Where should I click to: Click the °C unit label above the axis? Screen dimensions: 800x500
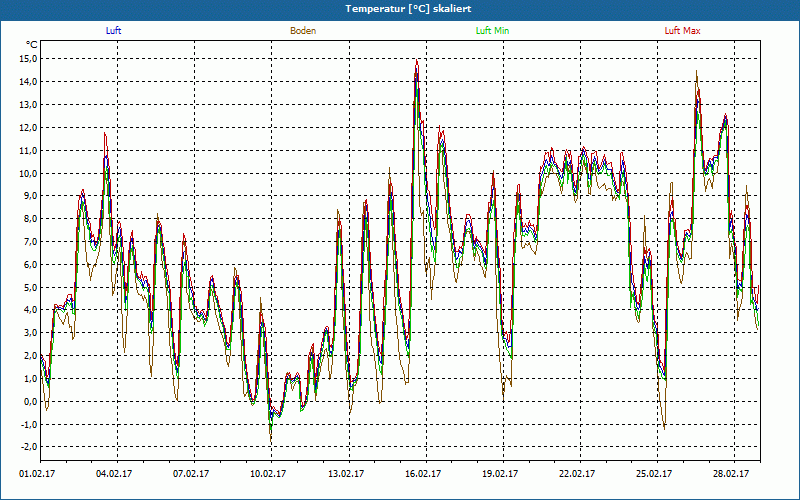pyautogui.click(x=32, y=45)
